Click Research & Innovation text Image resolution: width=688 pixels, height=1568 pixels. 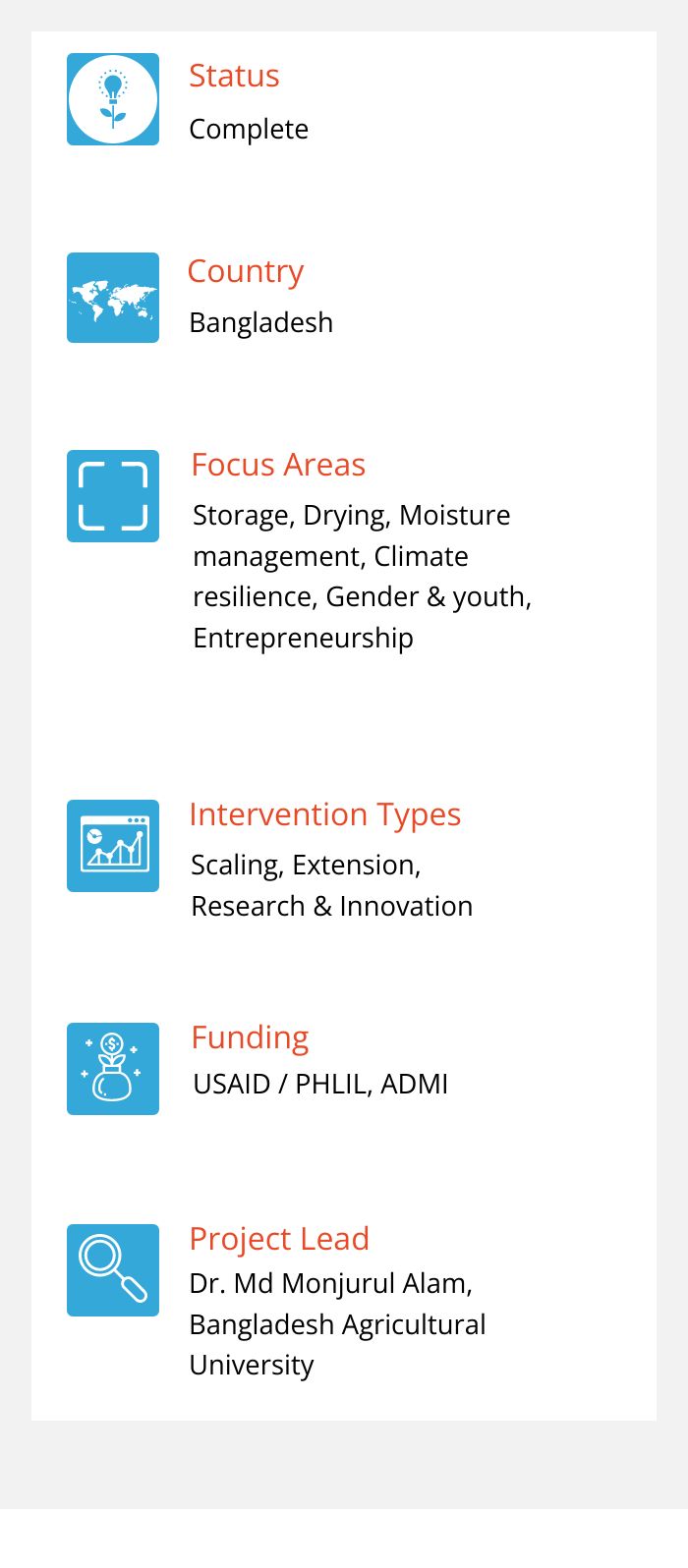331,906
